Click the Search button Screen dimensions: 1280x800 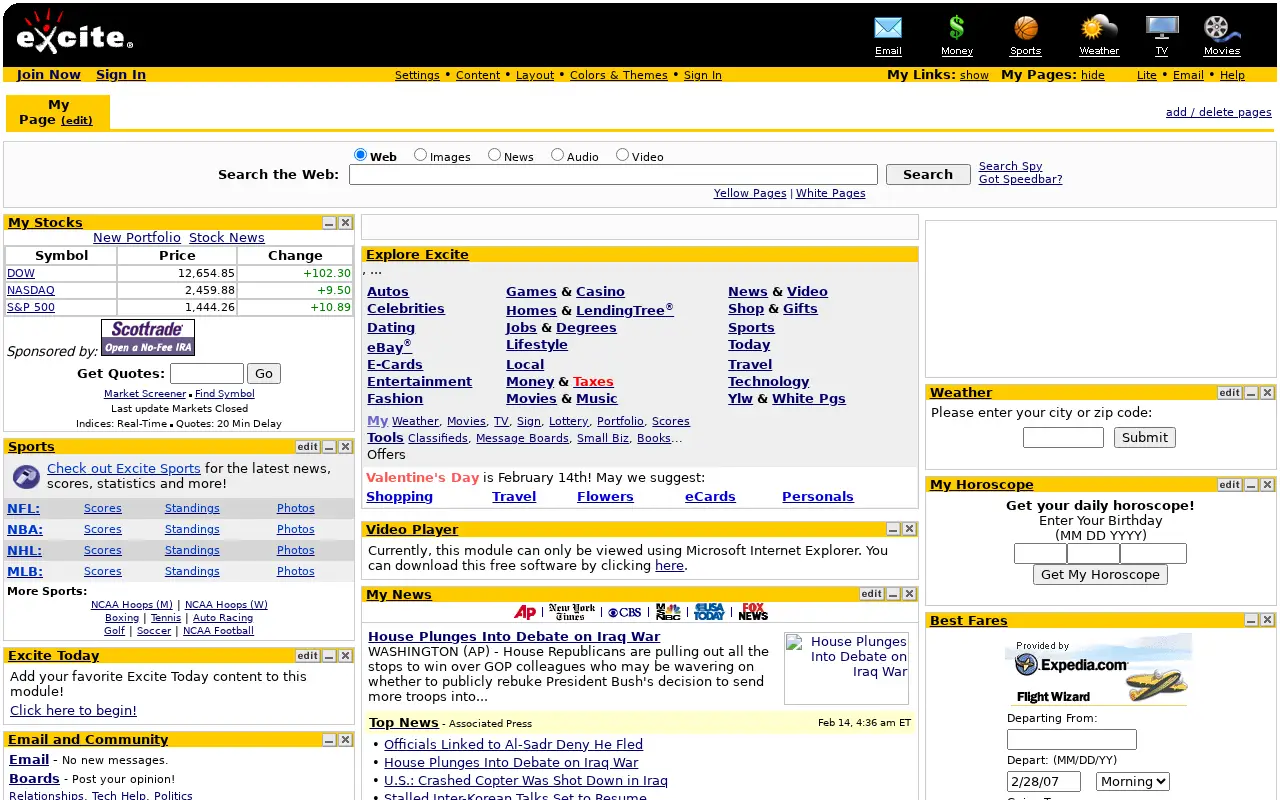[x=928, y=174]
